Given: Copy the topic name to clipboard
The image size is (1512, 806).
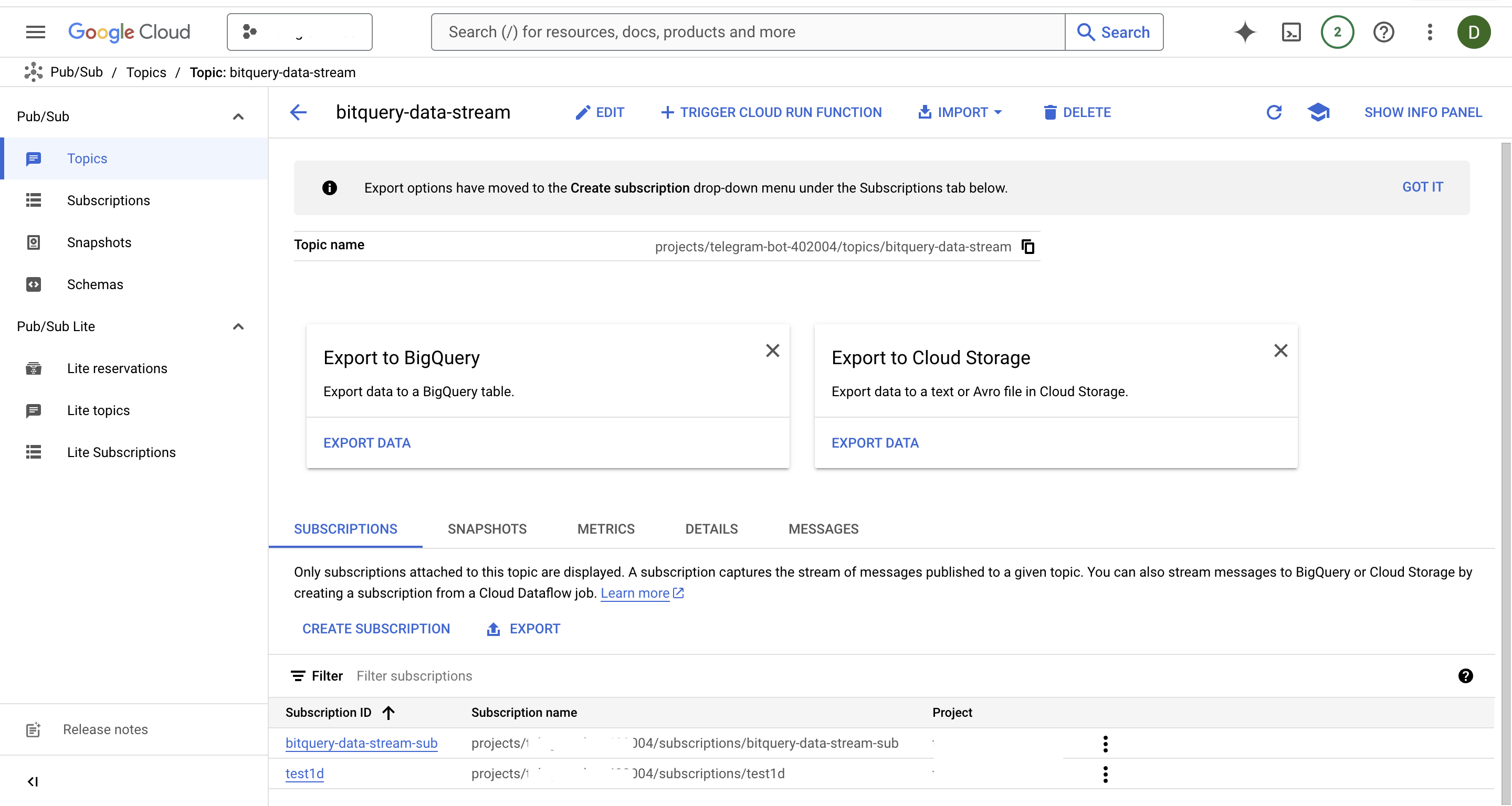Looking at the screenshot, I should pyautogui.click(x=1028, y=247).
